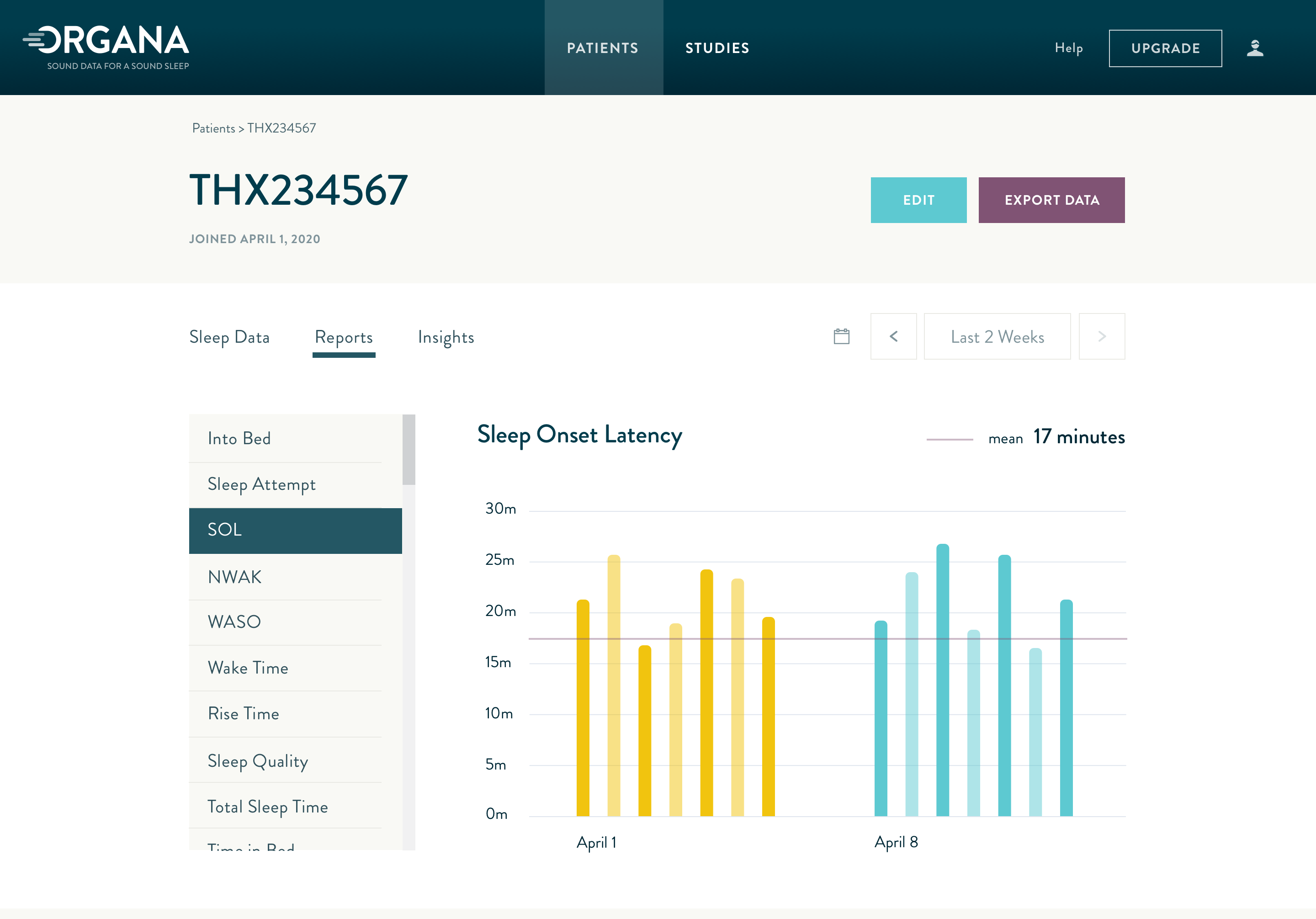Screen dimensions: 1316x919
Task: Go to previous date range arrow
Action: coord(893,336)
